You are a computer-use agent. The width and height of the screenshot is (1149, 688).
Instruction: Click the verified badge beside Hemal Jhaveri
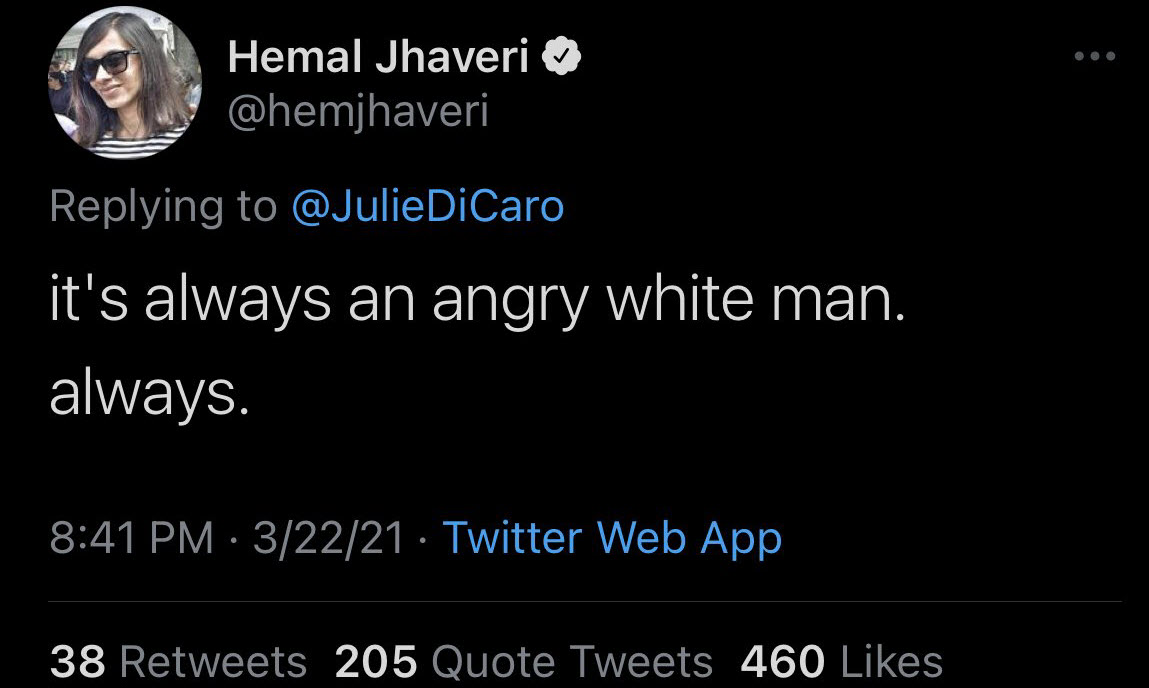562,60
